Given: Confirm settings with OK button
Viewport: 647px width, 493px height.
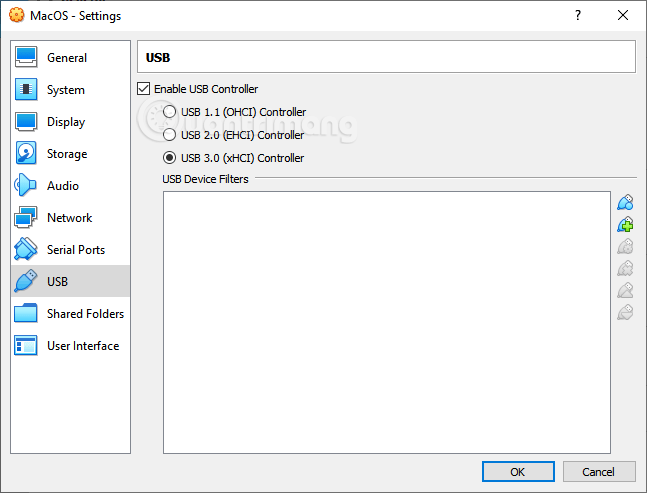Looking at the screenshot, I should [517, 471].
